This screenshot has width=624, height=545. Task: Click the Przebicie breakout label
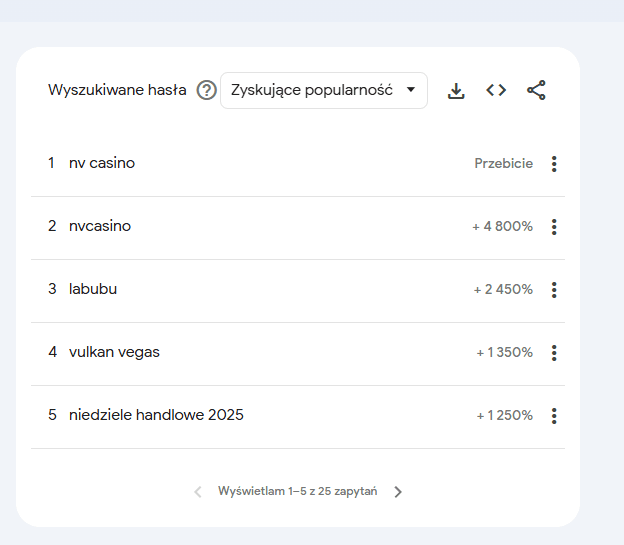point(503,164)
